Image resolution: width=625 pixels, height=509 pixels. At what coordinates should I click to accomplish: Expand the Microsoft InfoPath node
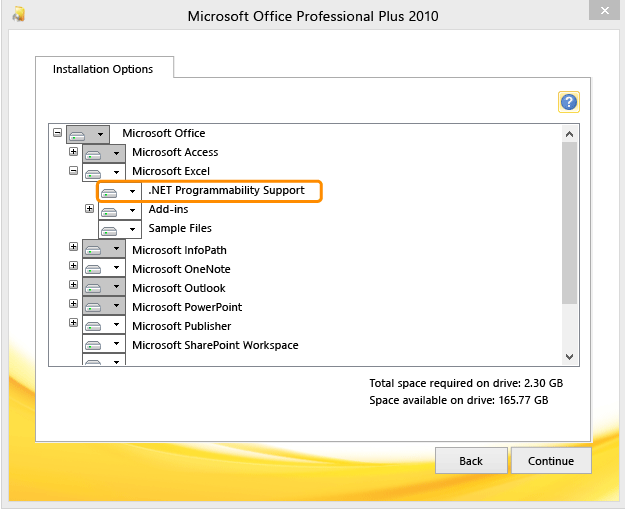73,247
